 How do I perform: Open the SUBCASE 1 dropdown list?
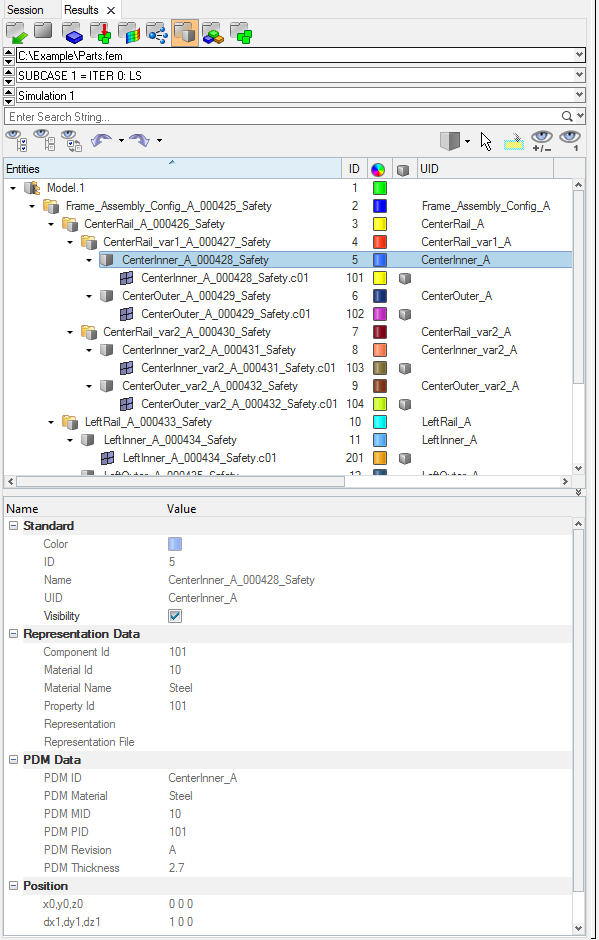(579, 75)
